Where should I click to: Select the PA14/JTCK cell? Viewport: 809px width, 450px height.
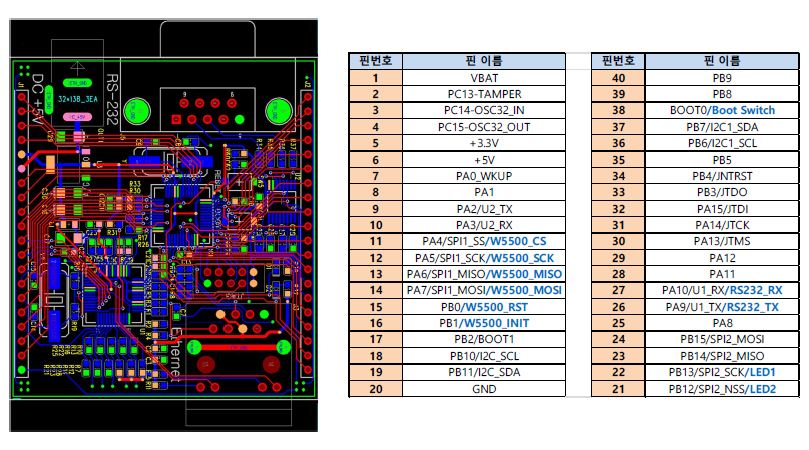(x=722, y=225)
